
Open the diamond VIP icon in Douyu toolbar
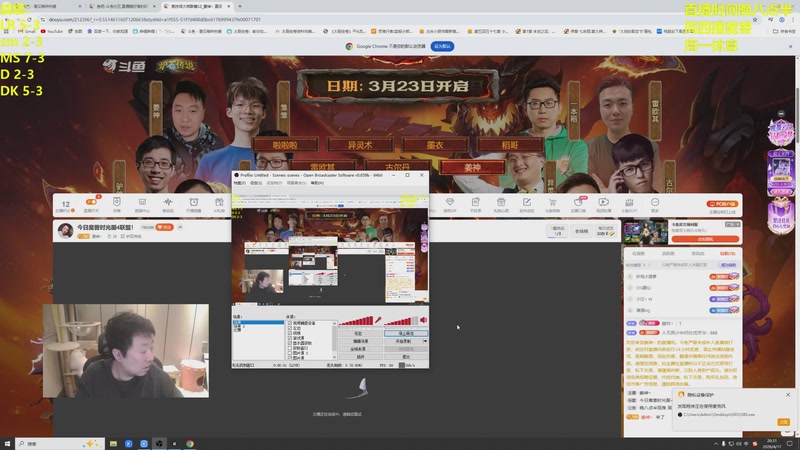pyautogui.click(x=449, y=202)
